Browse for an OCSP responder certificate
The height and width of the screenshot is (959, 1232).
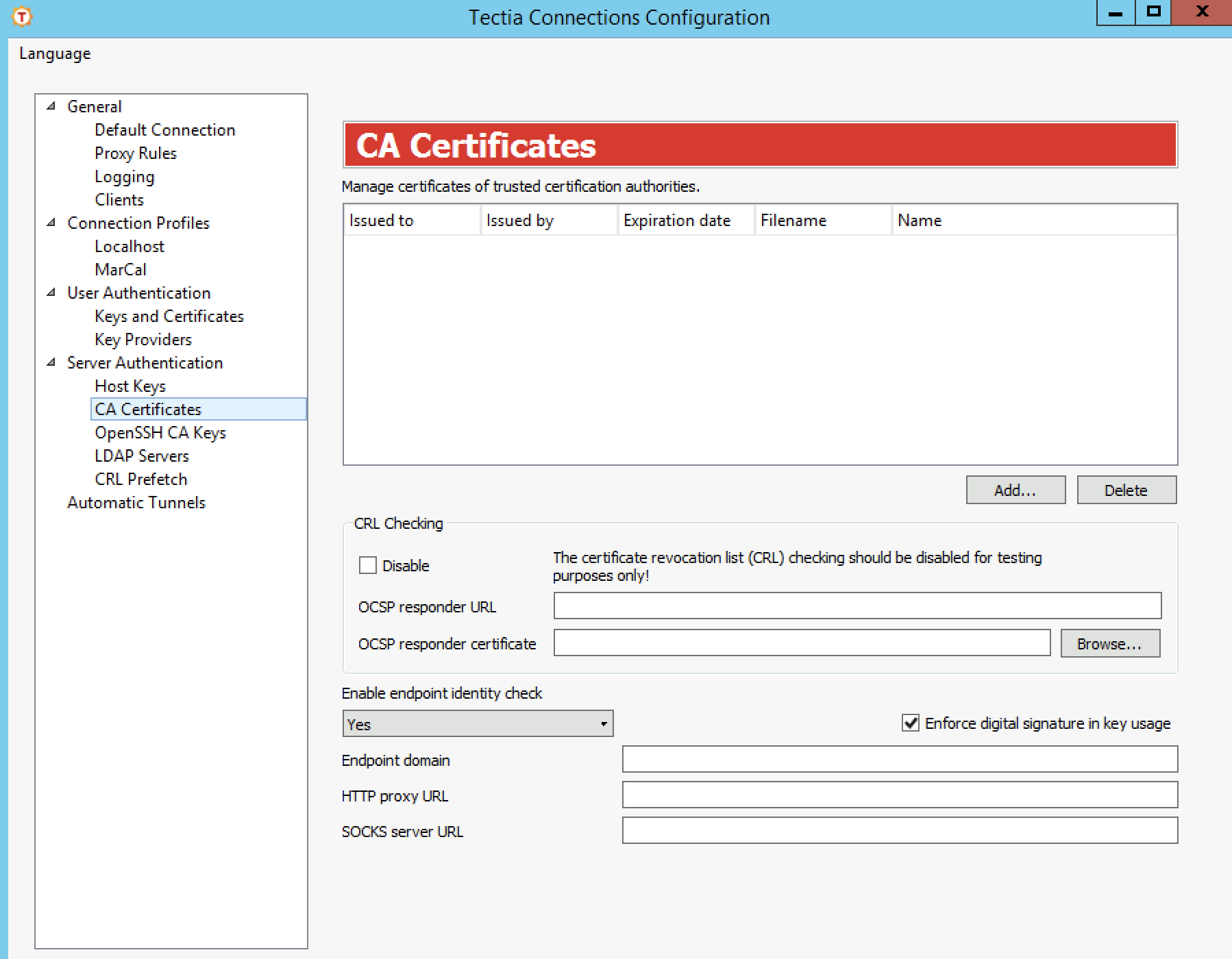click(x=1109, y=643)
